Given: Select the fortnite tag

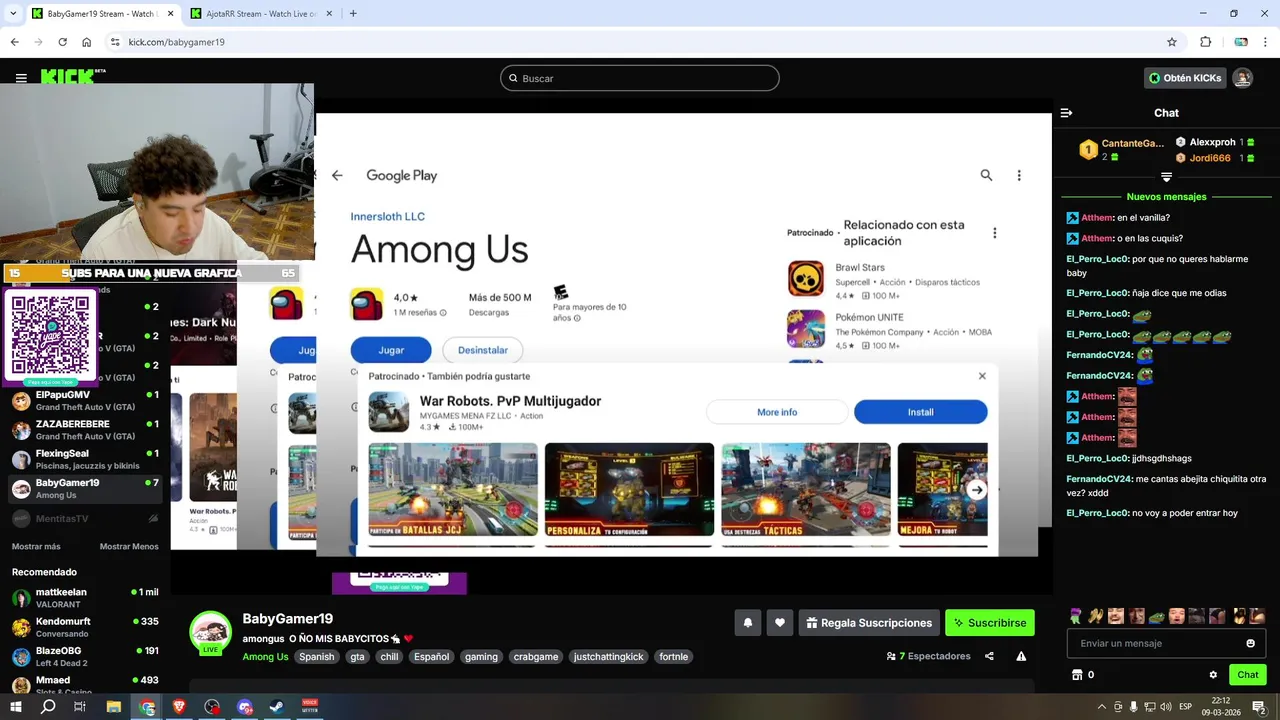Looking at the screenshot, I should pos(674,657).
